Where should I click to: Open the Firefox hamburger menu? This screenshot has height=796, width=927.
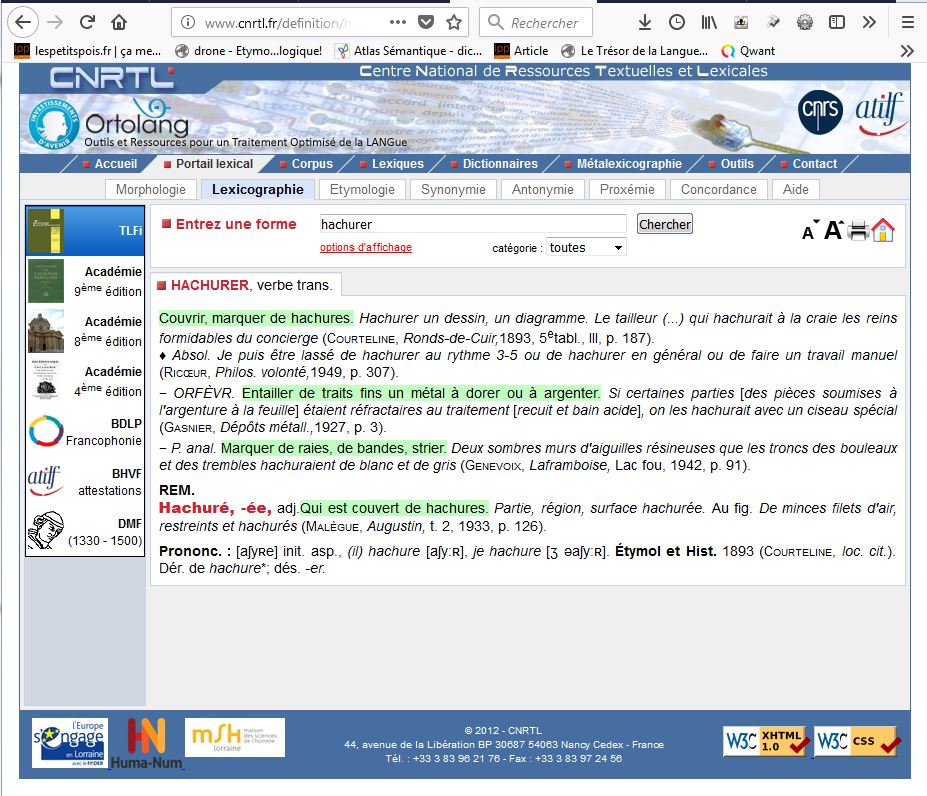click(x=908, y=22)
